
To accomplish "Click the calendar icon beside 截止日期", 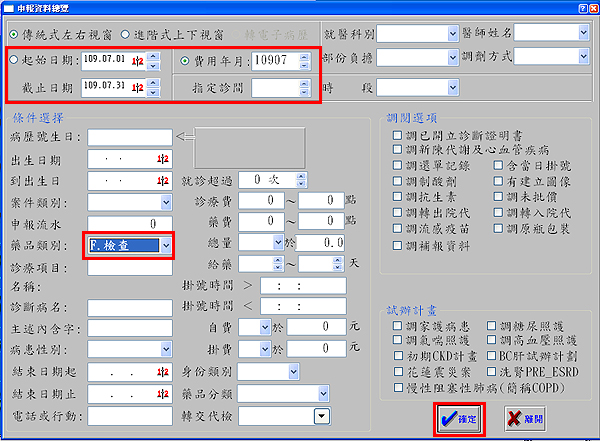I will 139,88.
